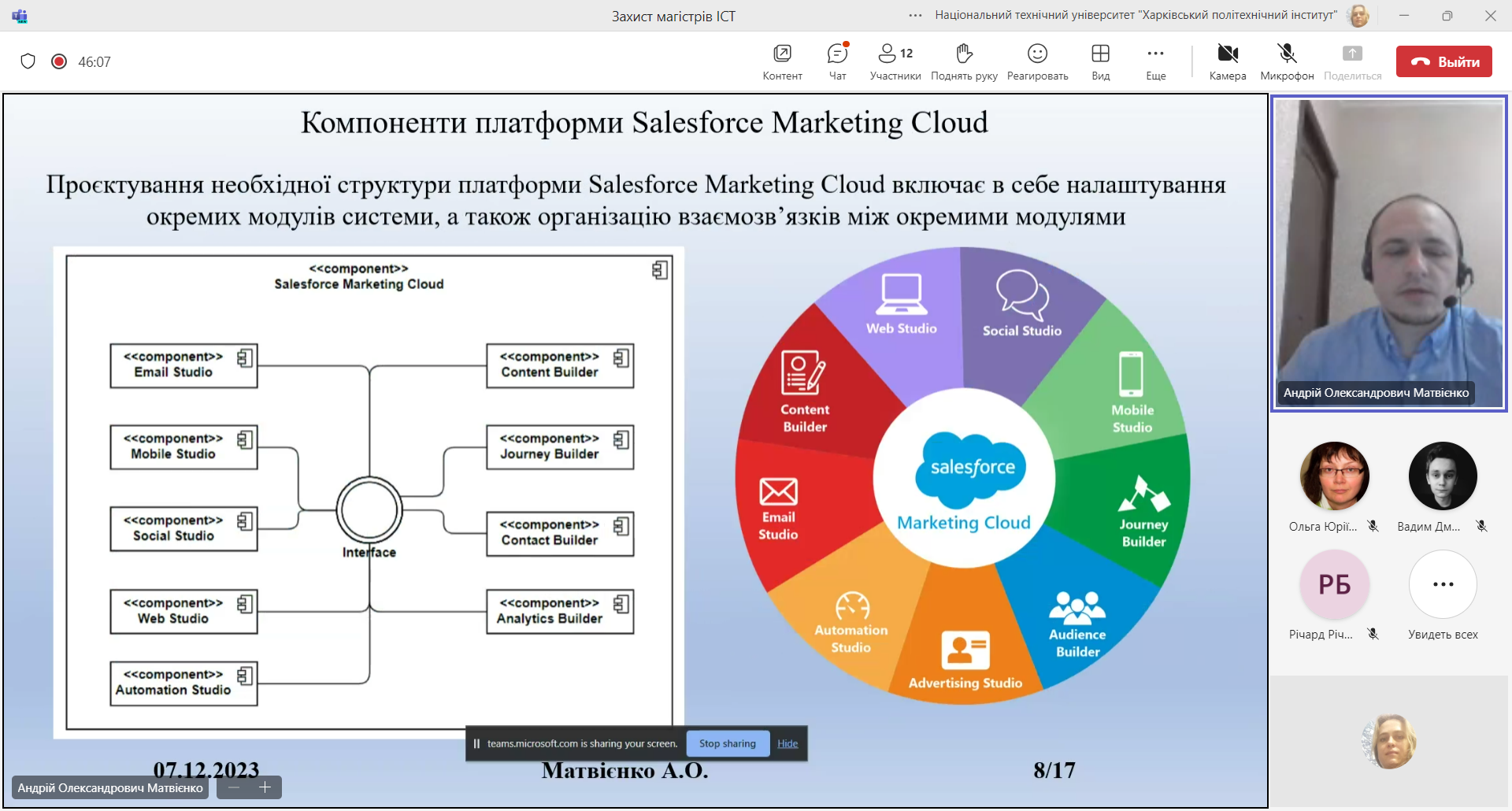1512x811 pixels.
Task: Toggle the camera (Камера) on
Action: 1227,61
